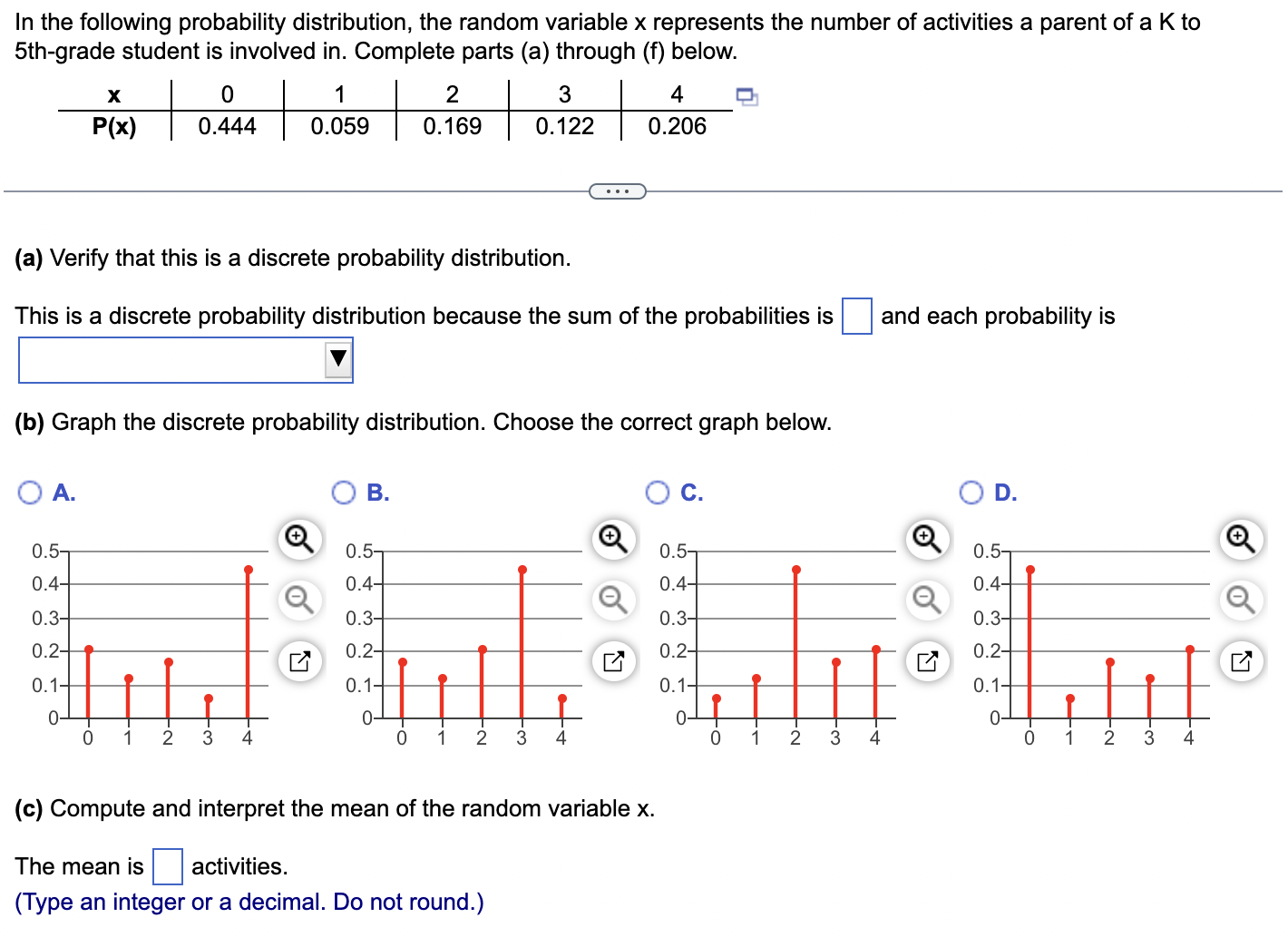
Task: Select graph choice C
Action: coord(659,492)
